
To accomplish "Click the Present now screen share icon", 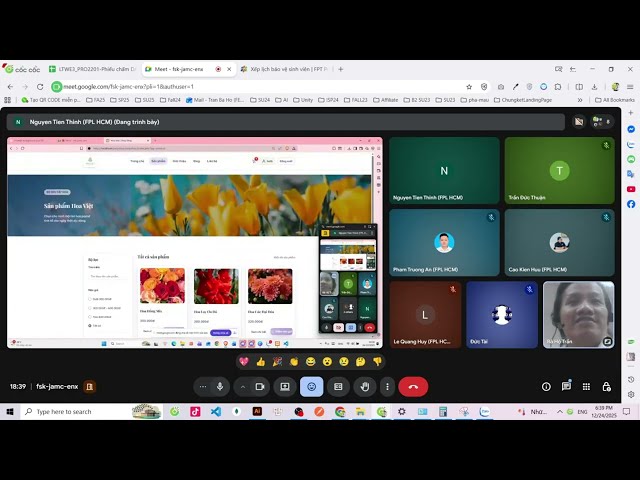I will (x=285, y=387).
